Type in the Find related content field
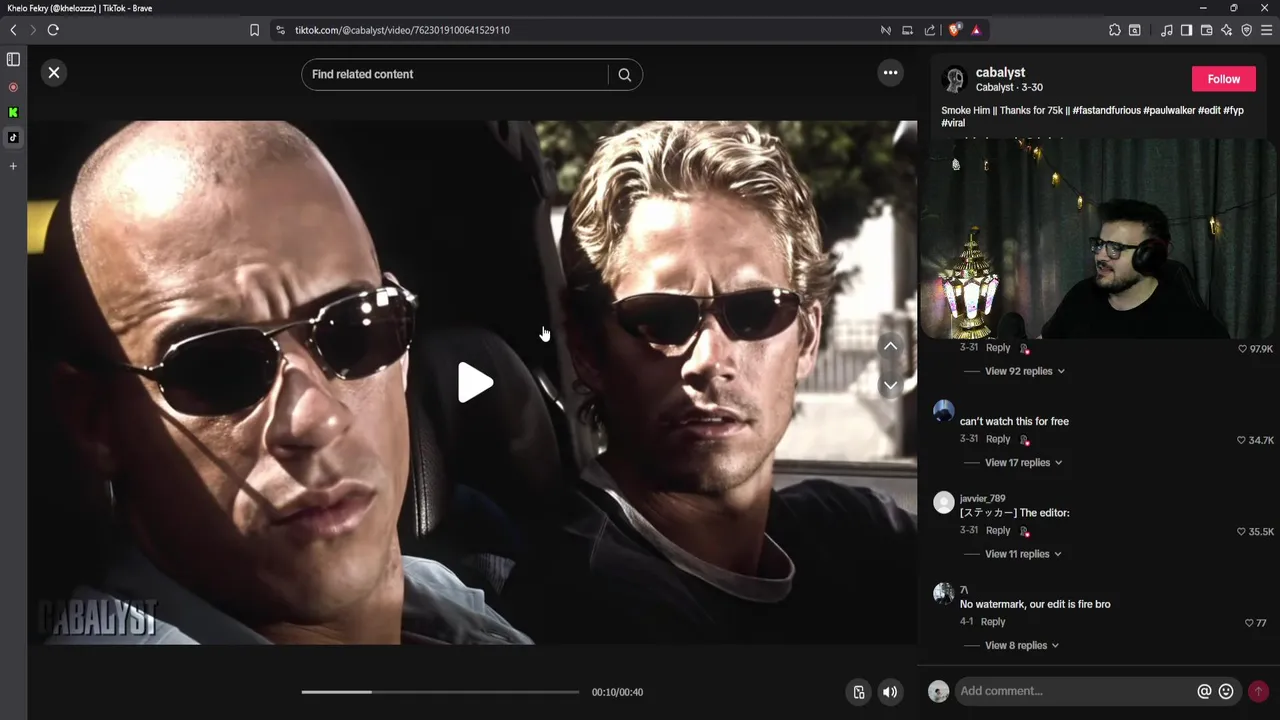1280x720 pixels. [x=455, y=74]
